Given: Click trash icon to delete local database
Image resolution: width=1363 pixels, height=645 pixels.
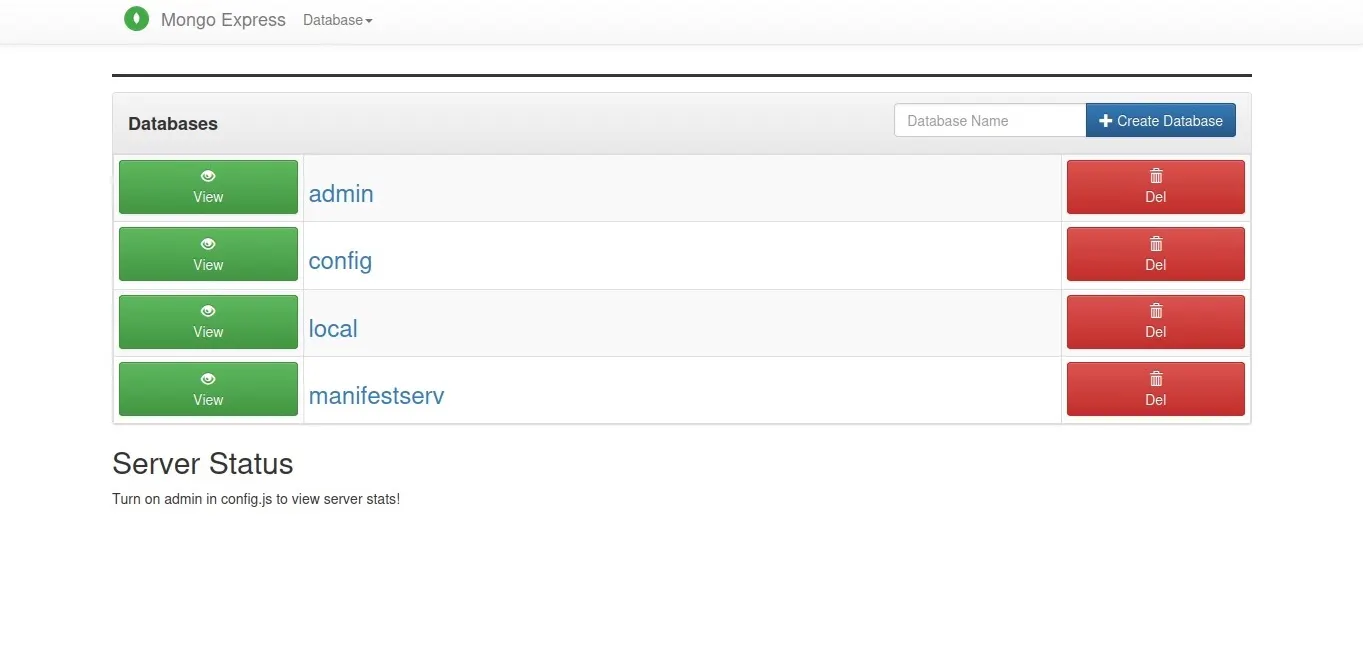Looking at the screenshot, I should 1156,311.
